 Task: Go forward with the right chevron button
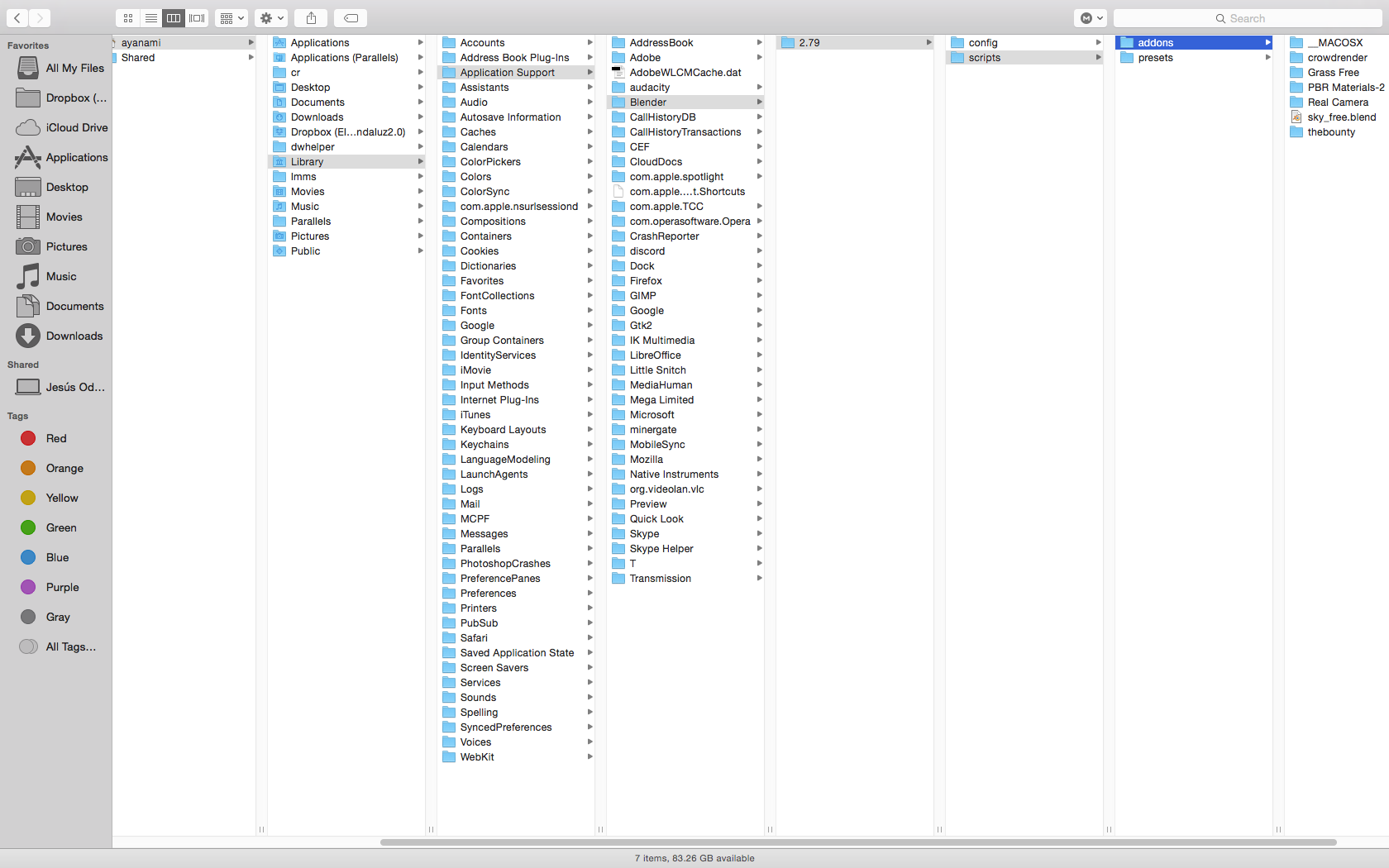point(39,18)
